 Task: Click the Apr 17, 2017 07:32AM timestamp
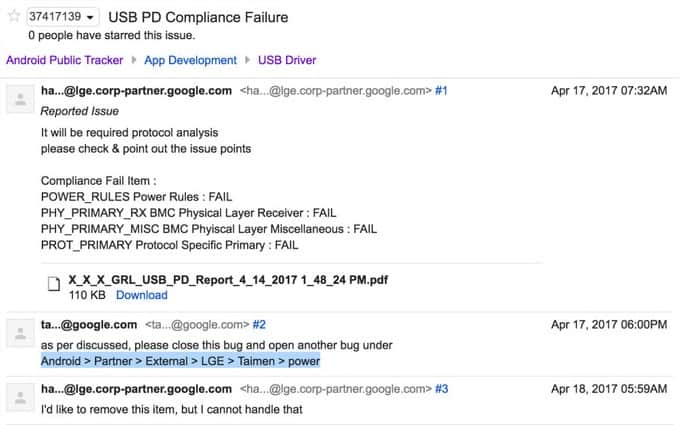(x=609, y=90)
